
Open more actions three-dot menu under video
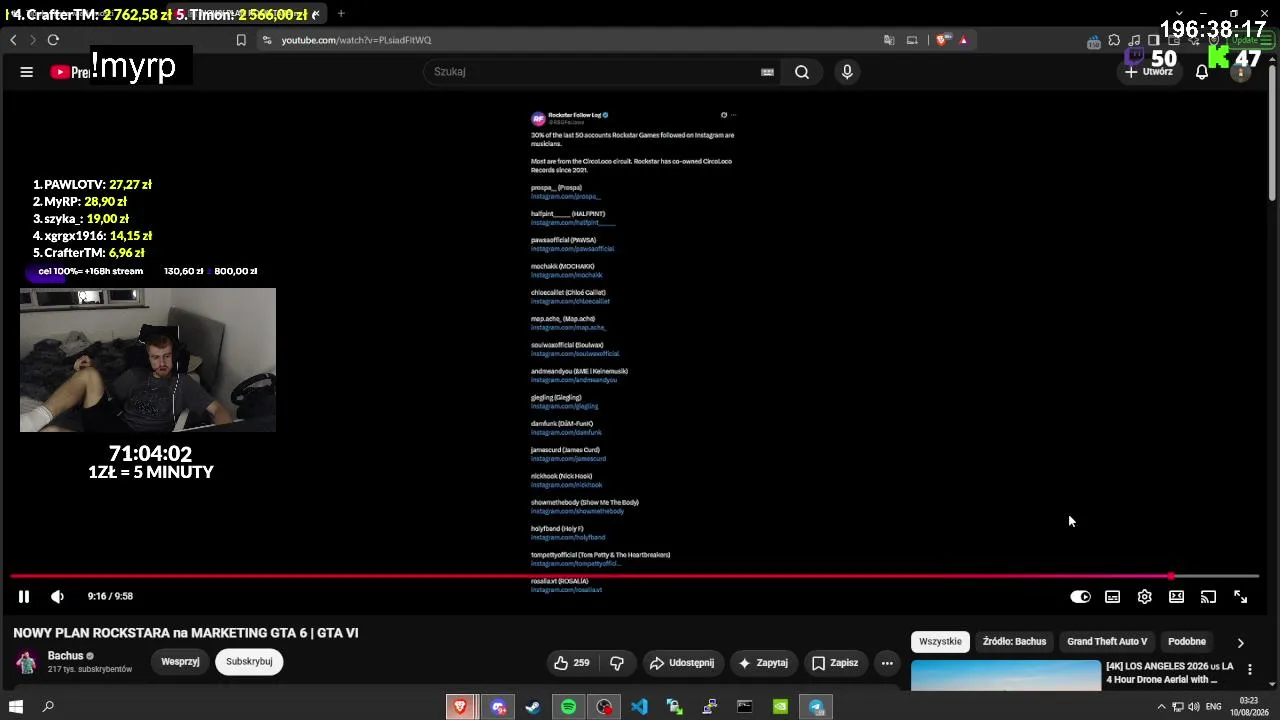click(x=887, y=663)
